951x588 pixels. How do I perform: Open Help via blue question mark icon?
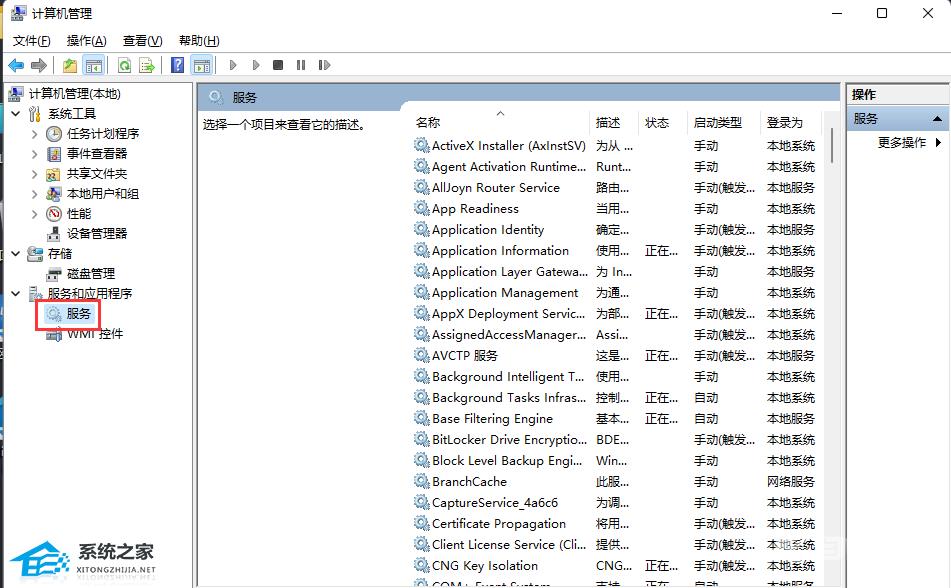177,65
